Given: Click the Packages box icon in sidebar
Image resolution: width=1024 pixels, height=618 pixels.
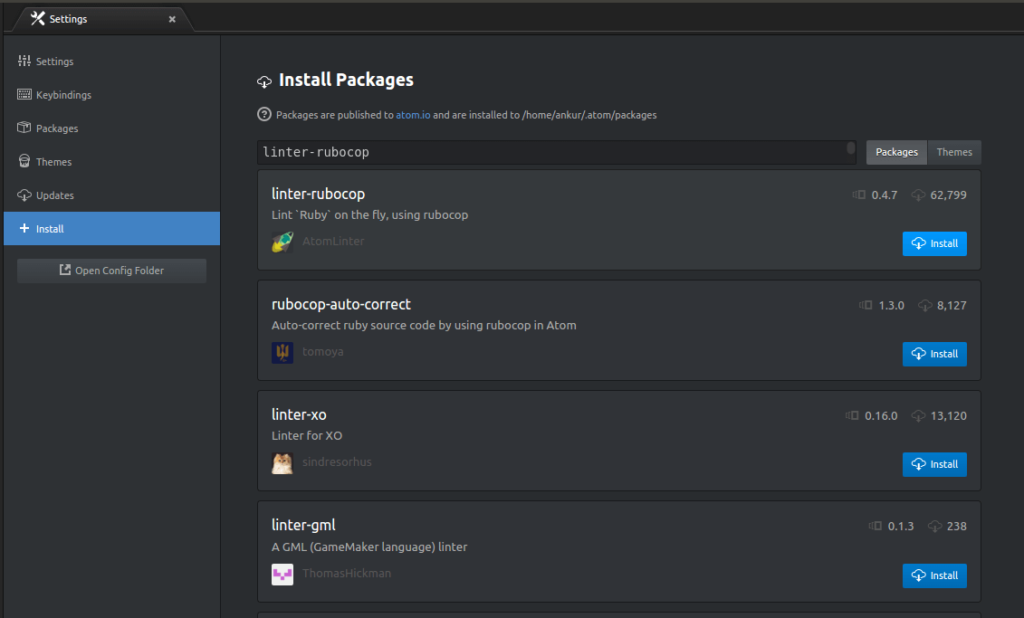Looking at the screenshot, I should 24,127.
